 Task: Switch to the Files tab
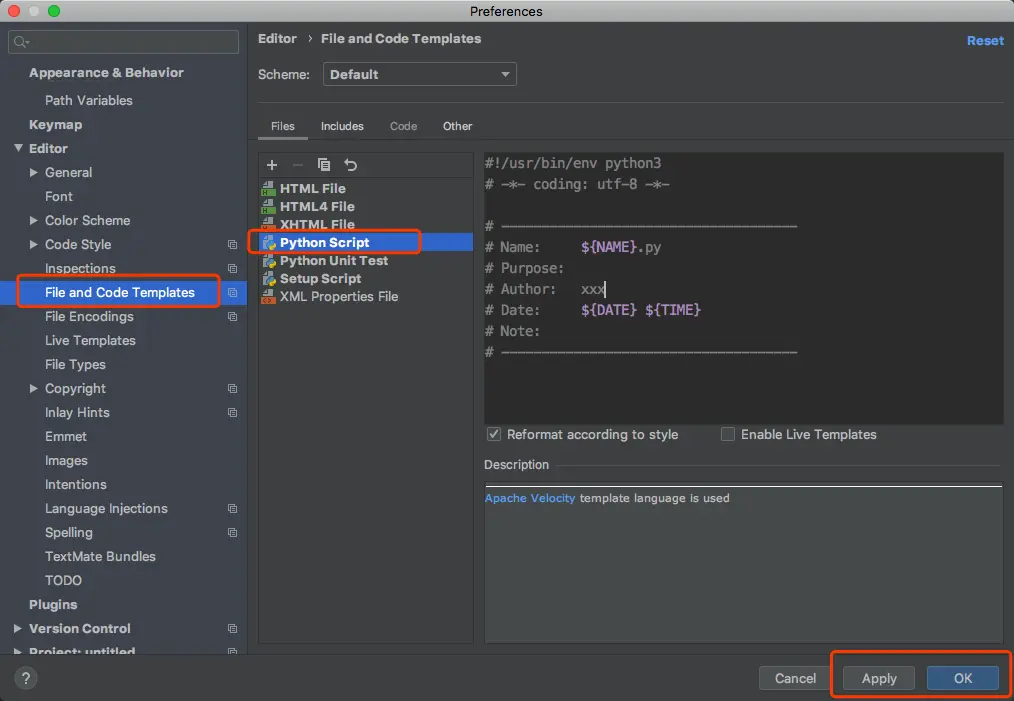click(x=283, y=126)
